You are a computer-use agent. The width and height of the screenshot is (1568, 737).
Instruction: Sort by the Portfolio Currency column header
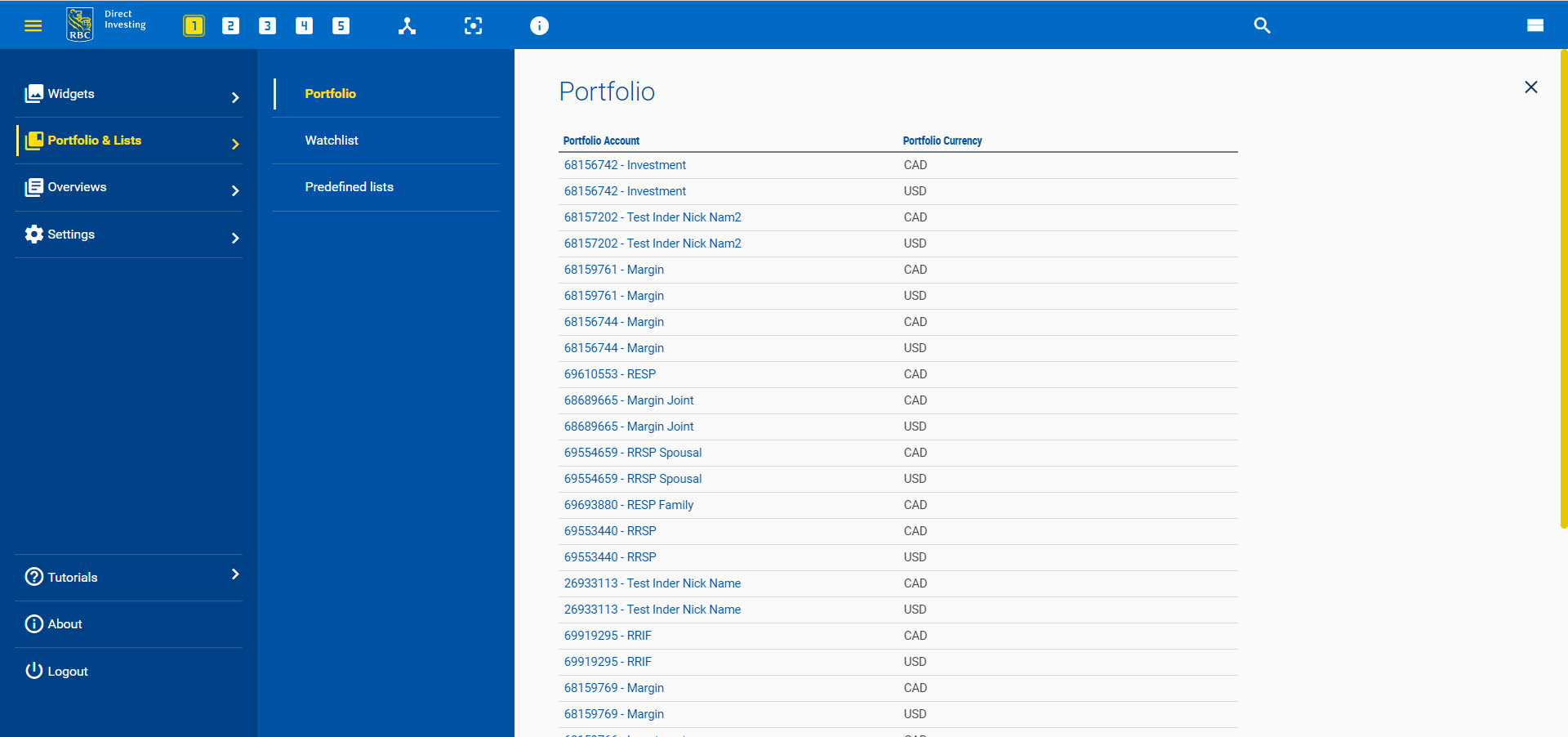pyautogui.click(x=942, y=141)
